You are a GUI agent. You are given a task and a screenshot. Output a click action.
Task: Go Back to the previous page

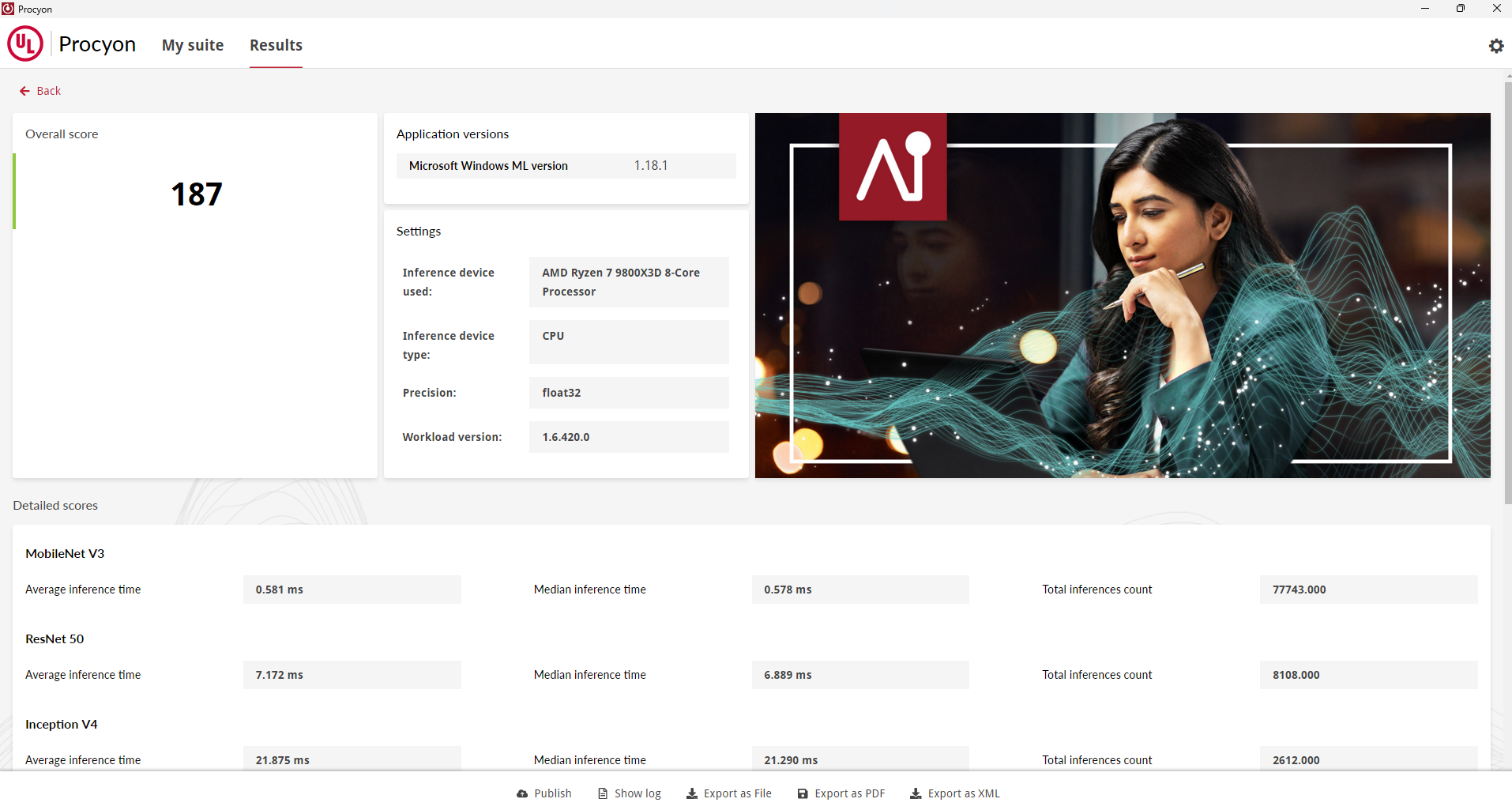pyautogui.click(x=40, y=91)
